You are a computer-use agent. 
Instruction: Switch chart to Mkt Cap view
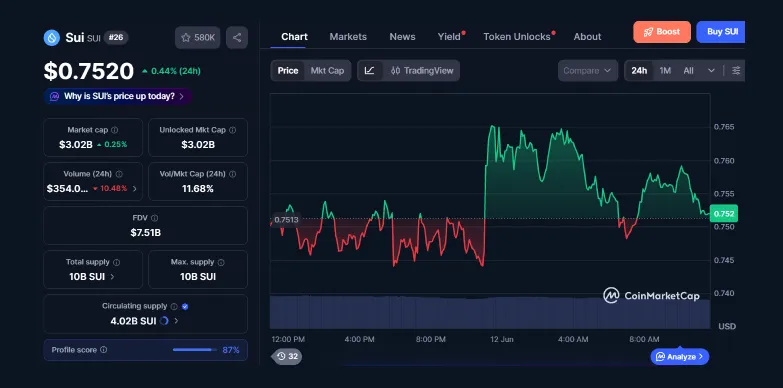pos(327,70)
